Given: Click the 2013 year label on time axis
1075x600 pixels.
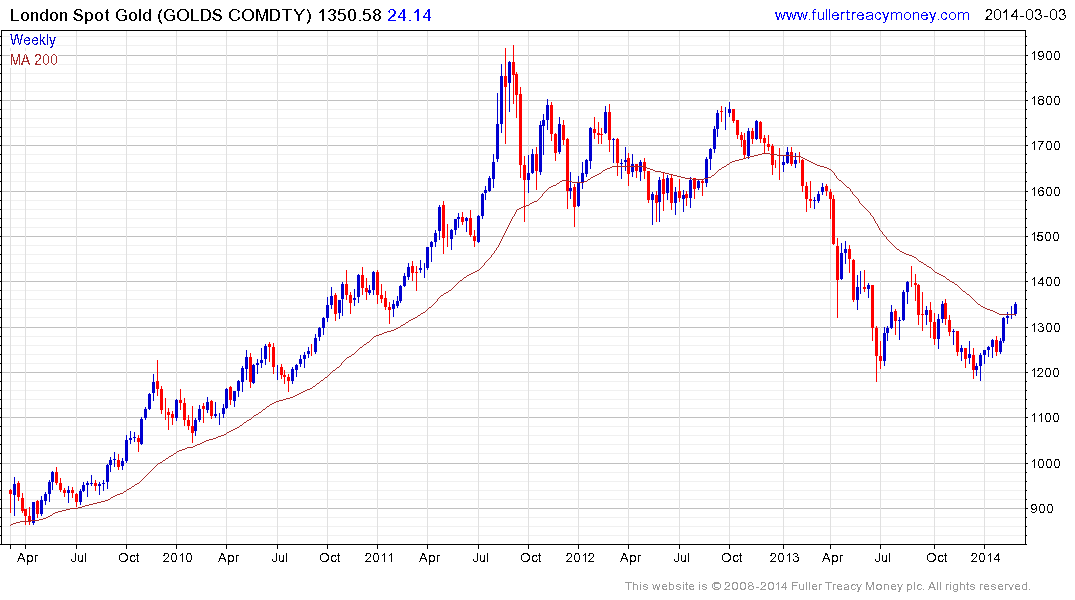Looking at the screenshot, I should [784, 557].
